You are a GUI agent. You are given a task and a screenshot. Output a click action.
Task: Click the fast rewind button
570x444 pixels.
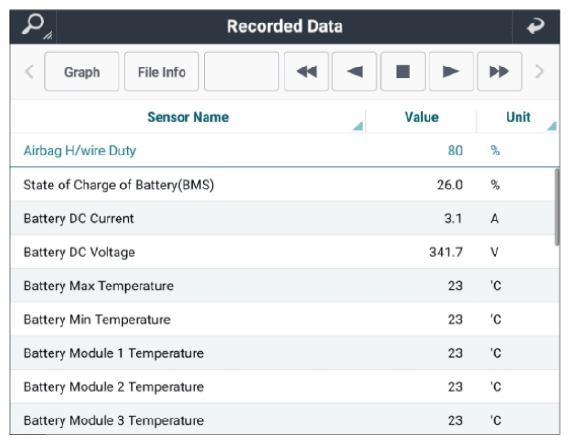[x=306, y=71]
